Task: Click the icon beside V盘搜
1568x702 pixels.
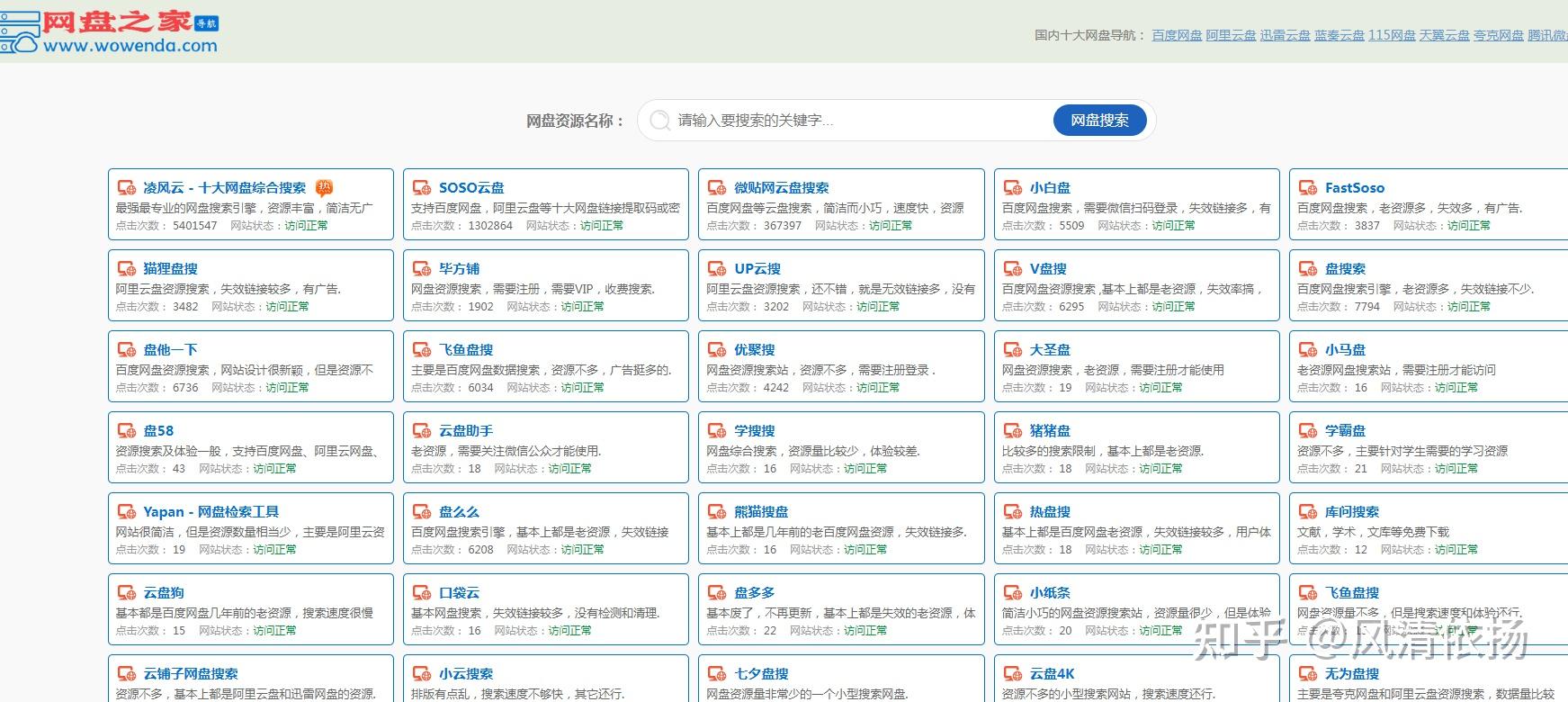Action: [1013, 269]
